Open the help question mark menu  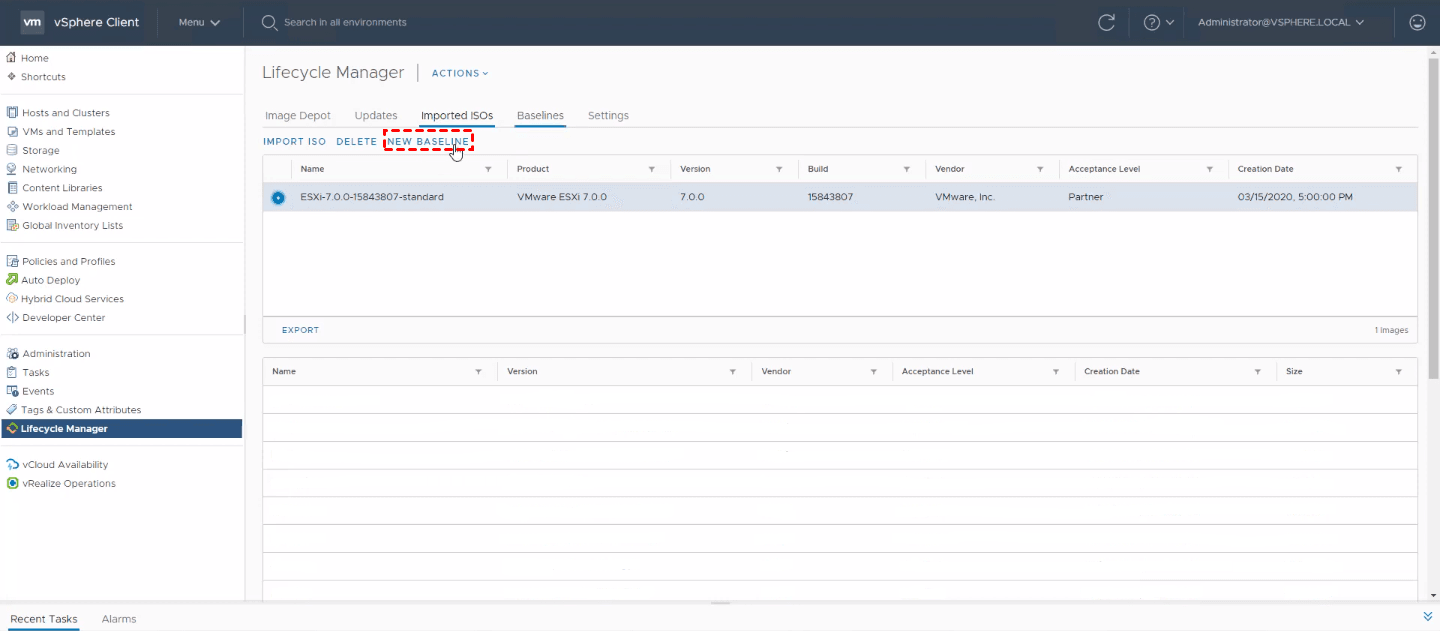1157,22
